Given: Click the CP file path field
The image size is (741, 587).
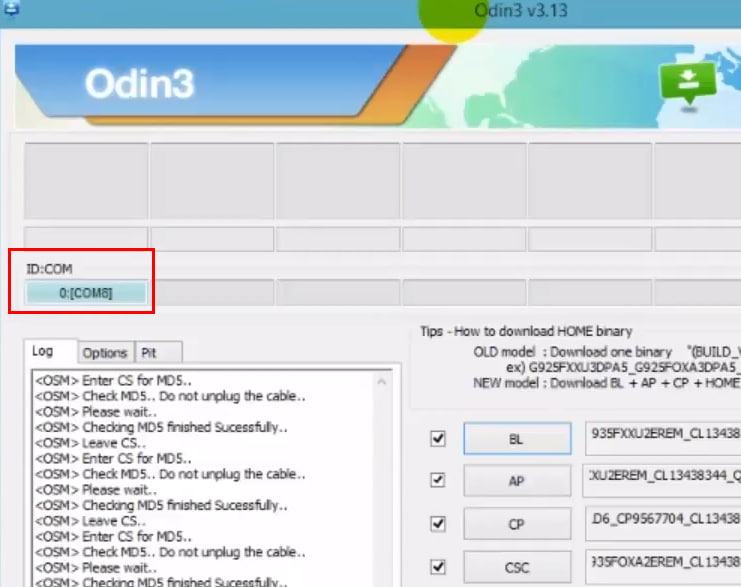Looking at the screenshot, I should click(x=663, y=524).
